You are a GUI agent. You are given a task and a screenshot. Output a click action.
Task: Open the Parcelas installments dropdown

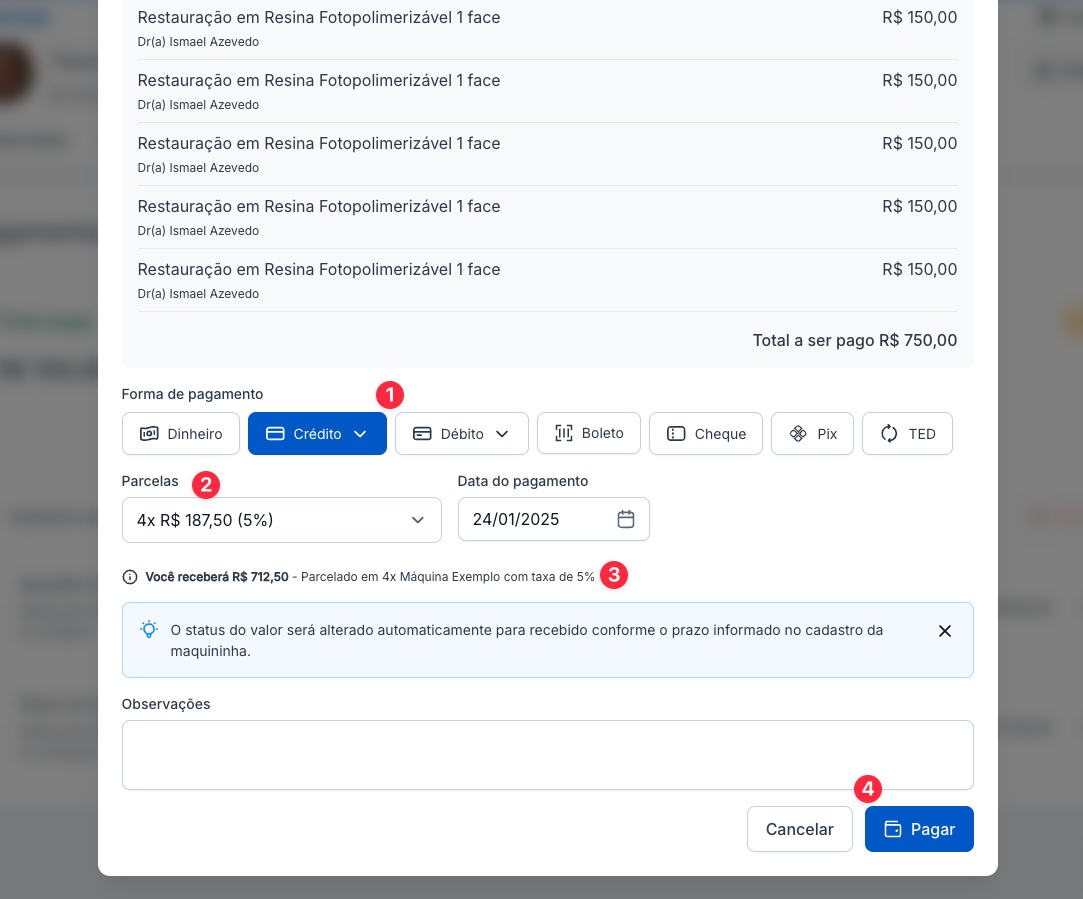point(281,520)
